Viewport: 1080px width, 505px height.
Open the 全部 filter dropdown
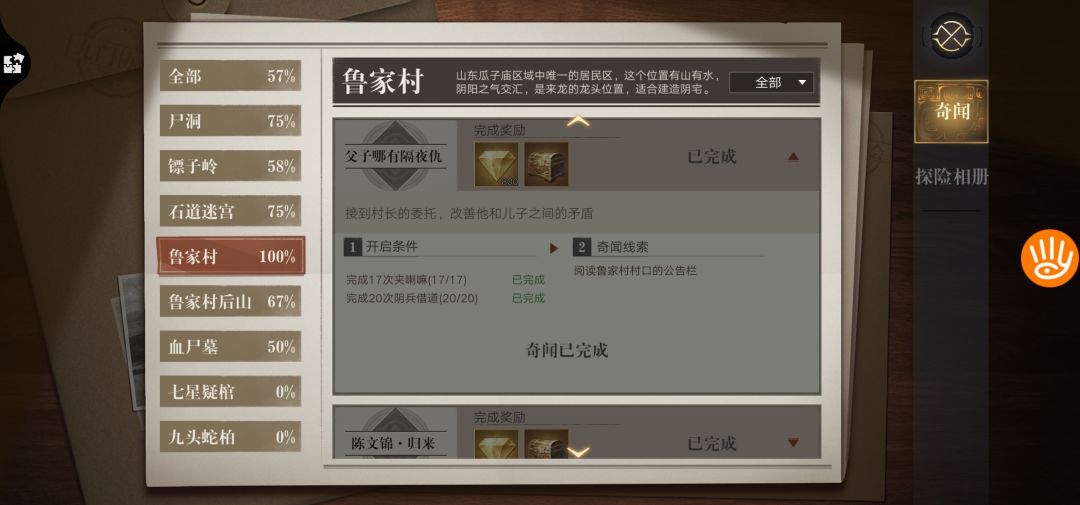tap(771, 83)
